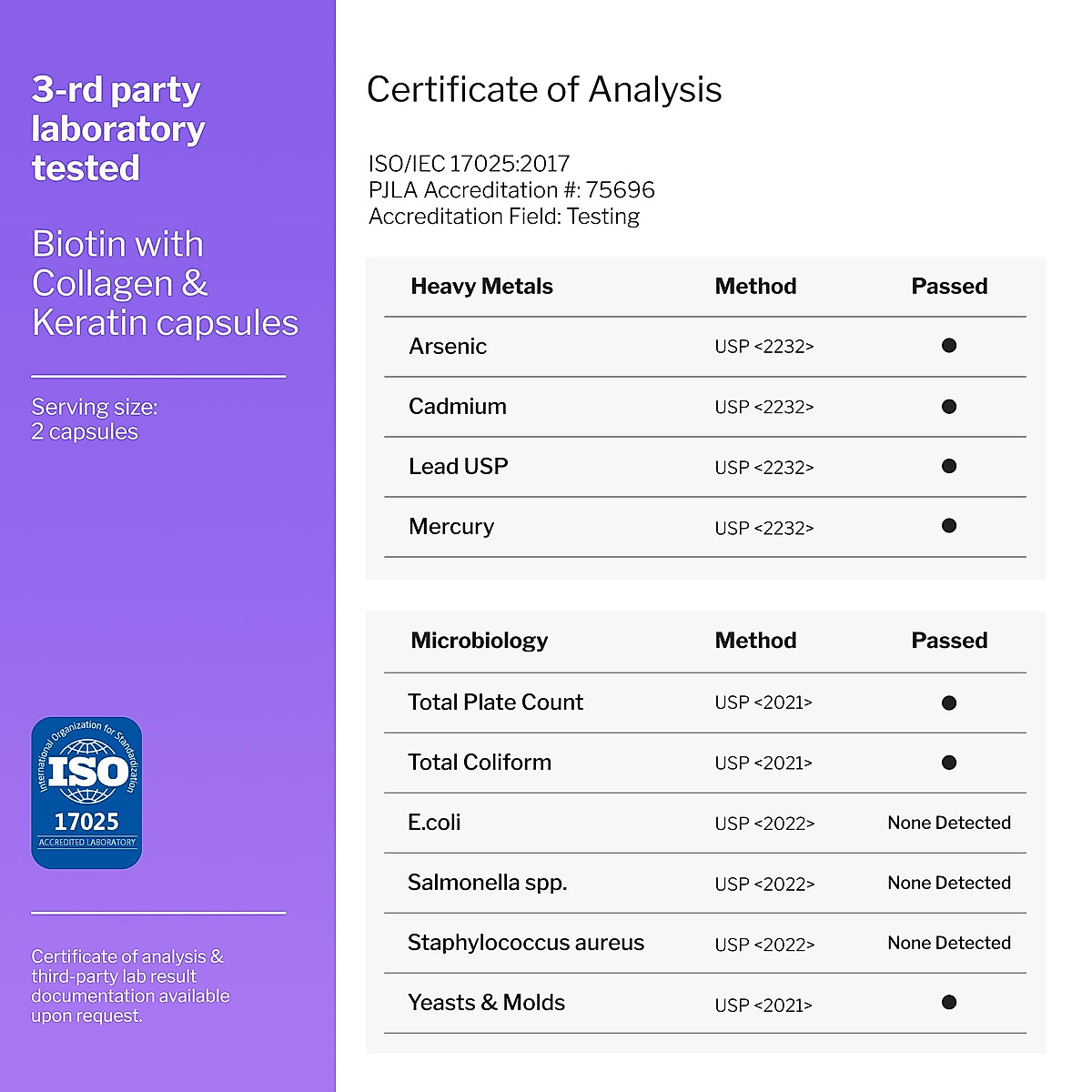Click the Lead USP passed dot
1092x1092 pixels.
pyautogui.click(x=949, y=466)
